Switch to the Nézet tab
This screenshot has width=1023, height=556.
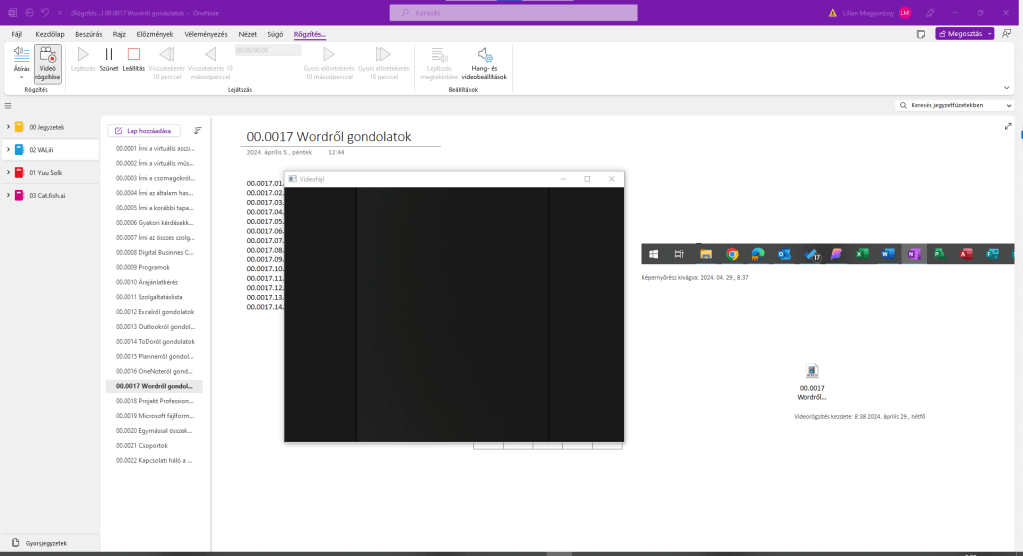(x=247, y=34)
